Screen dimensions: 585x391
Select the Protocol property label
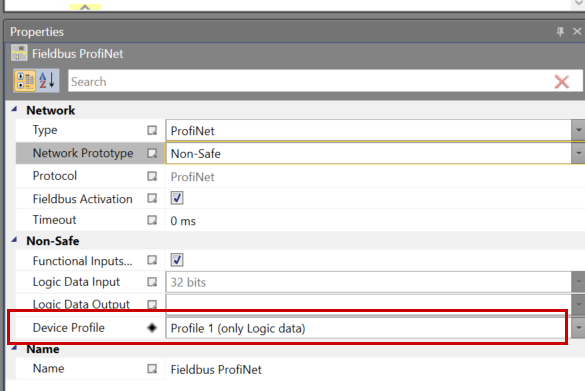(55, 176)
